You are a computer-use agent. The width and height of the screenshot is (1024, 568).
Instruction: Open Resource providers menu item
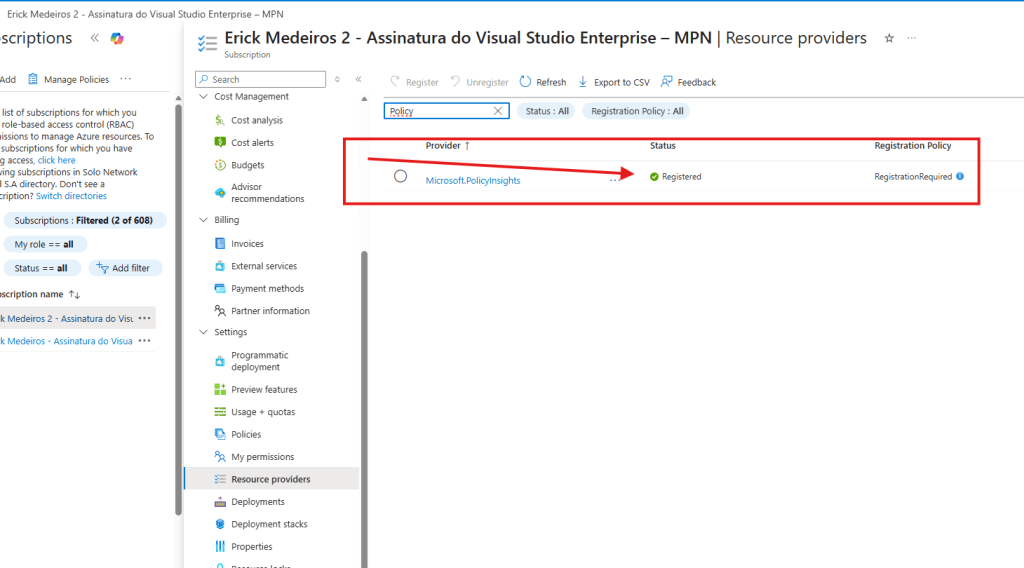tap(270, 479)
